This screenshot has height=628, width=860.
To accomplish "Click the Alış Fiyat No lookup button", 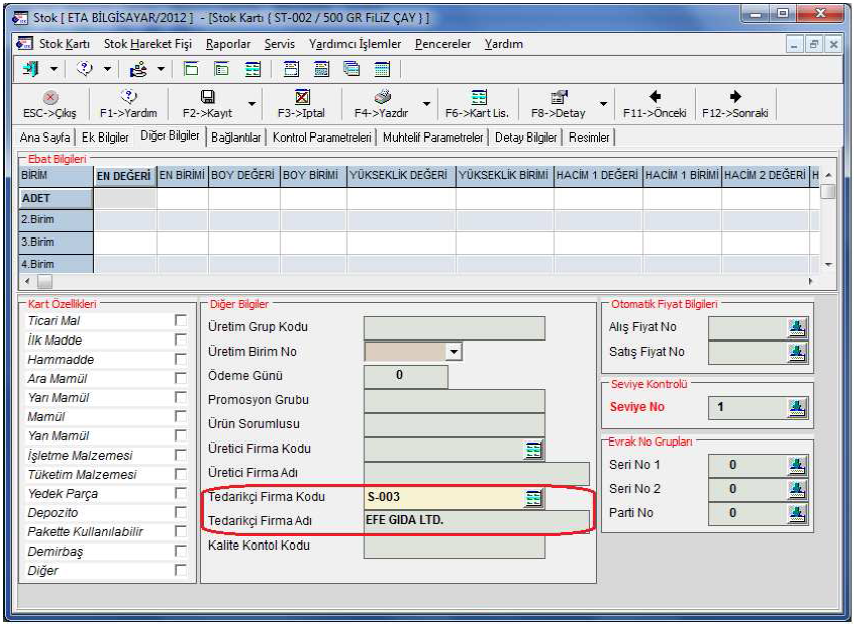I will pyautogui.click(x=797, y=326).
